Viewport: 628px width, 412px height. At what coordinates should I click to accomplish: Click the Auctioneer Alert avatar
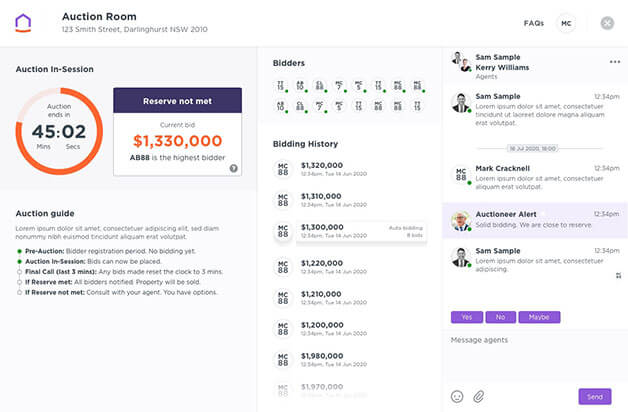pyautogui.click(x=461, y=221)
